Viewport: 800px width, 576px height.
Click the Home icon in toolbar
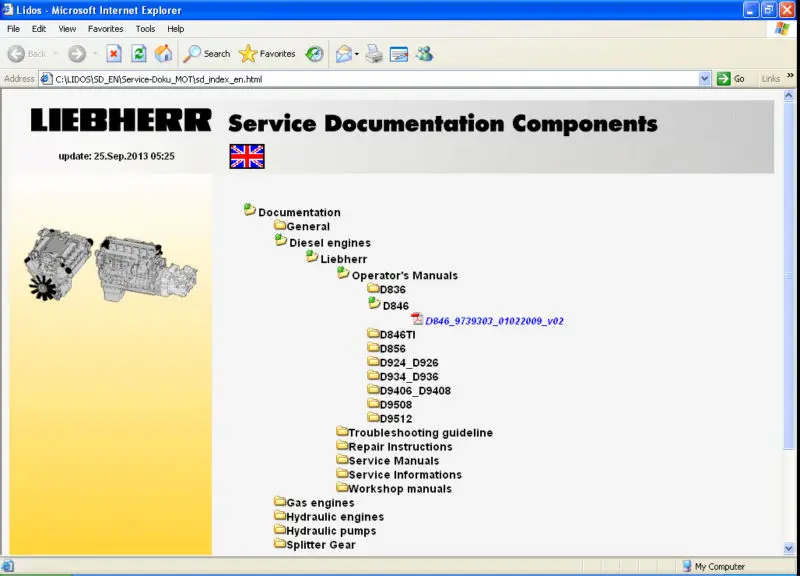coord(163,54)
